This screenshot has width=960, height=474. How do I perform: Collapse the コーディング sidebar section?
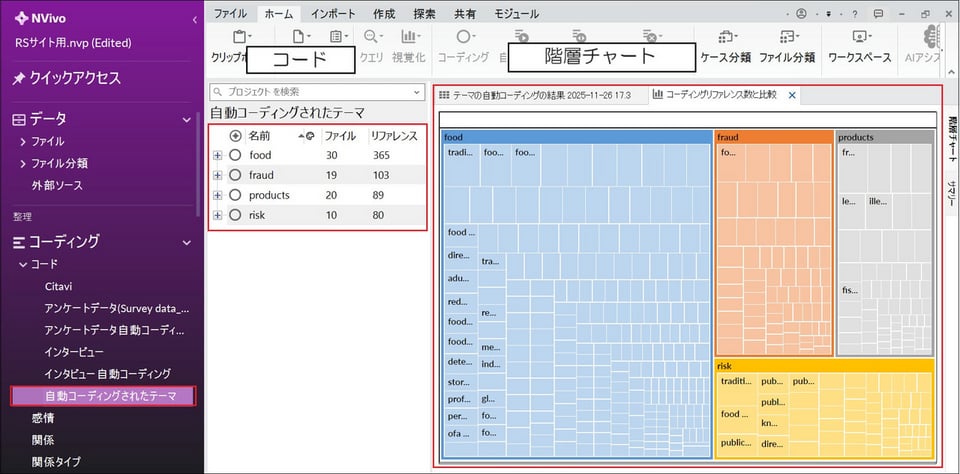pos(187,243)
